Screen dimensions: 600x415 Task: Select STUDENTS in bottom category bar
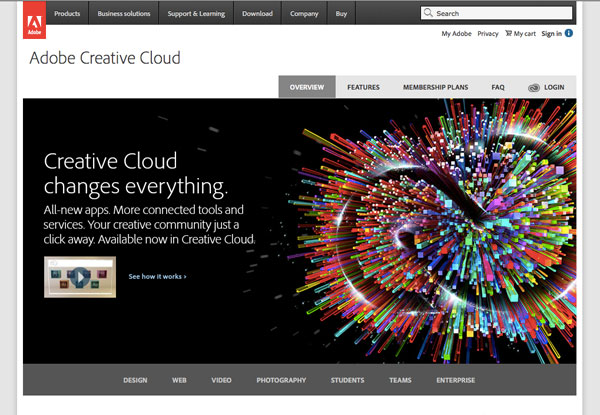pos(347,380)
